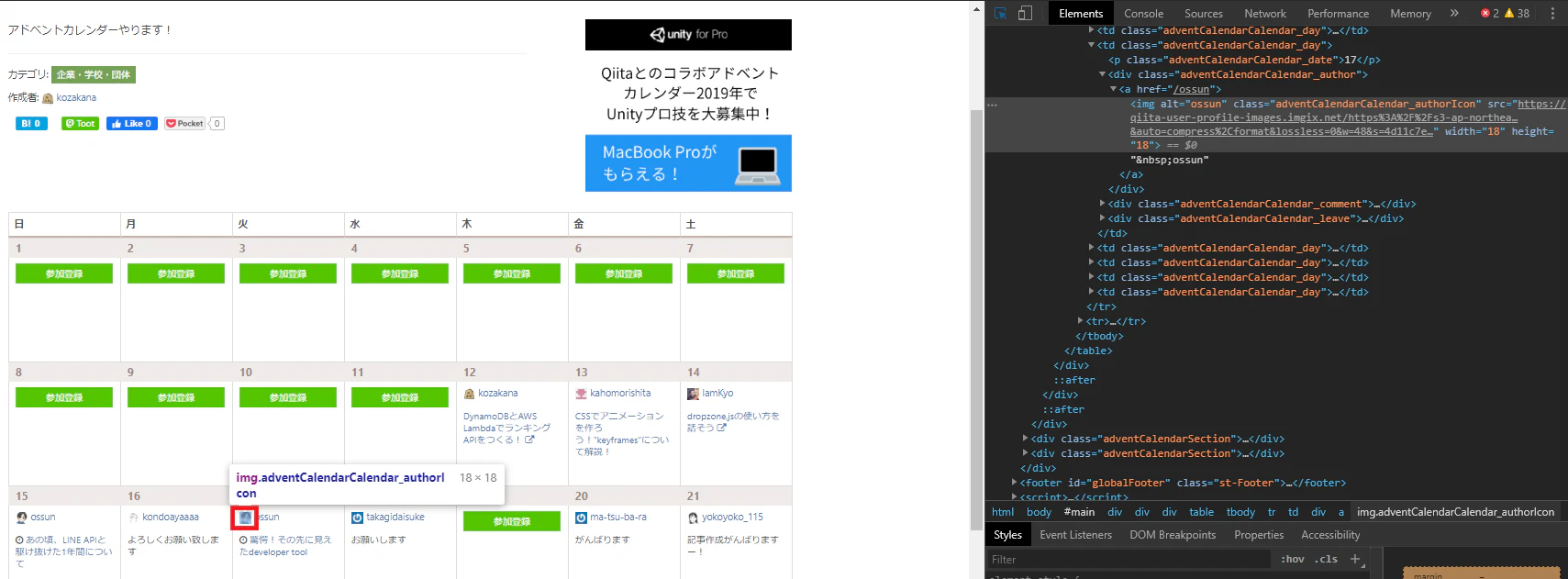Click the Facebook Like button
1568x579 pixels.
(x=132, y=123)
